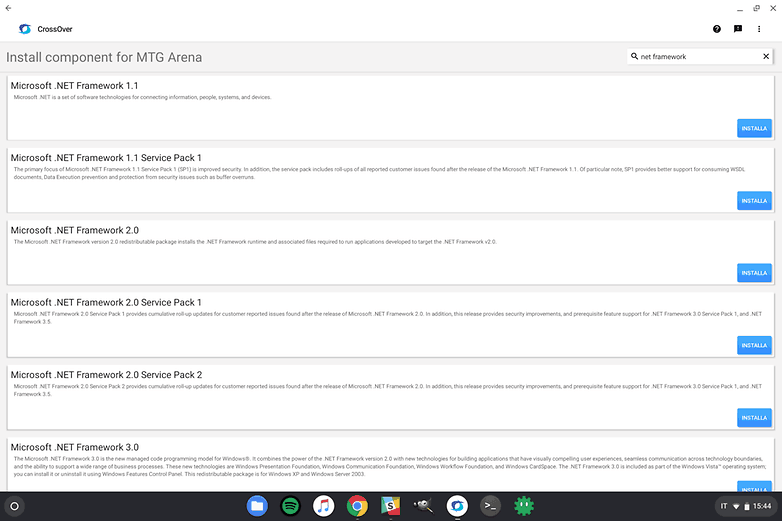The height and width of the screenshot is (521, 782).
Task: Open the ChromeOS launcher circle button
Action: 15,506
